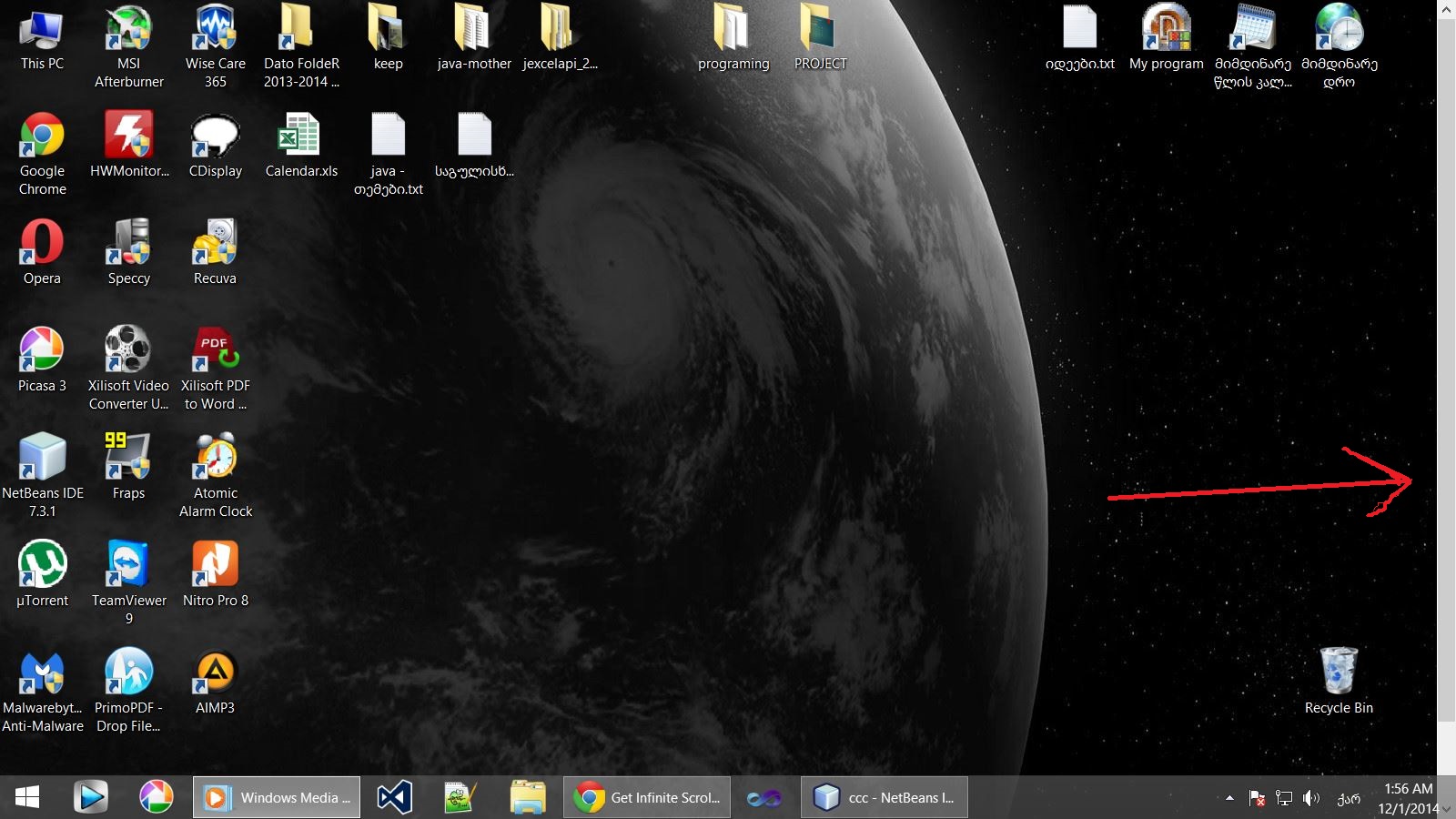Viewport: 1456px width, 819px height.
Task: Open File Explorer from the taskbar
Action: click(x=528, y=798)
